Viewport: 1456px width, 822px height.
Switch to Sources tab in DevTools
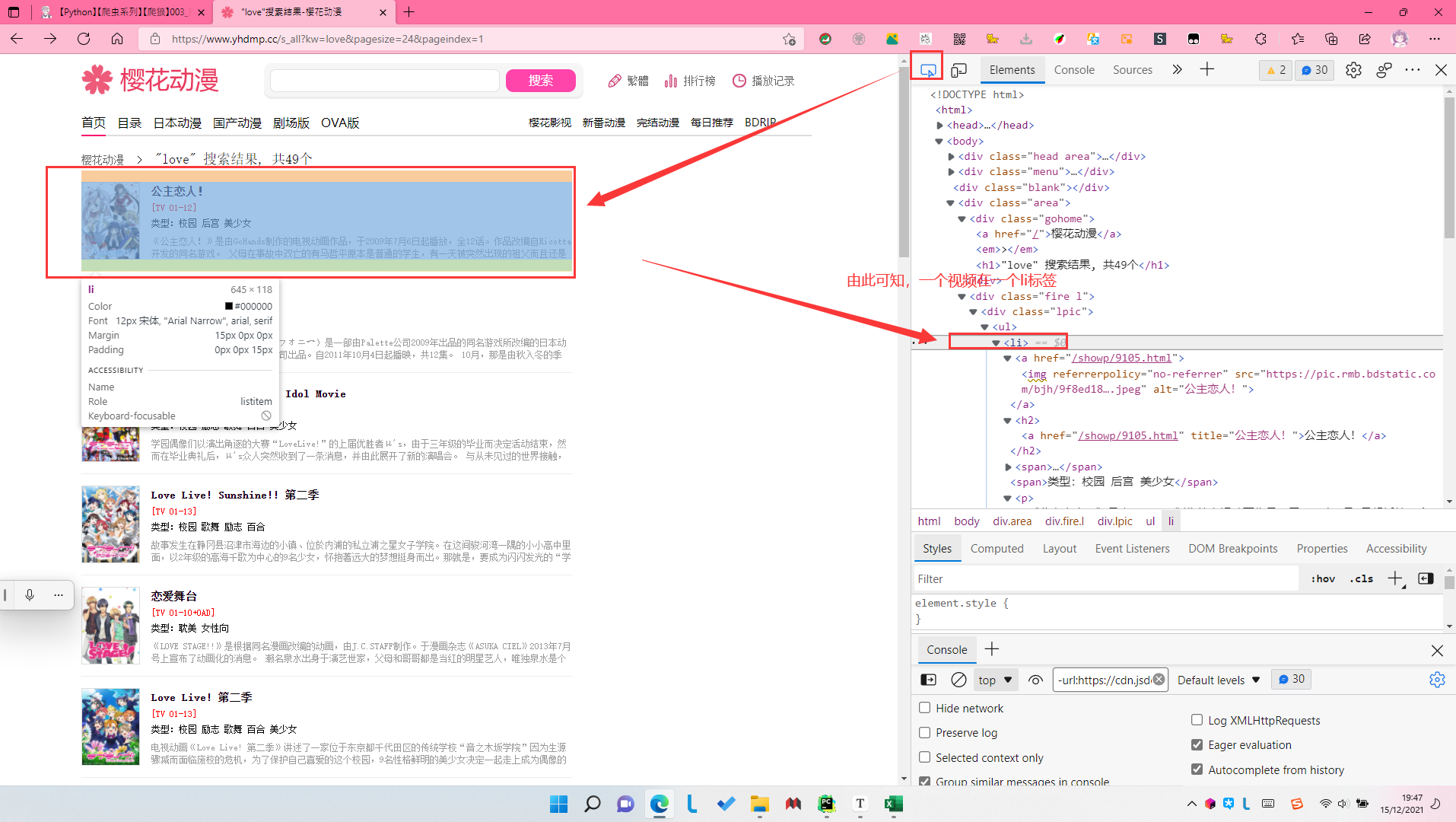tap(1132, 70)
